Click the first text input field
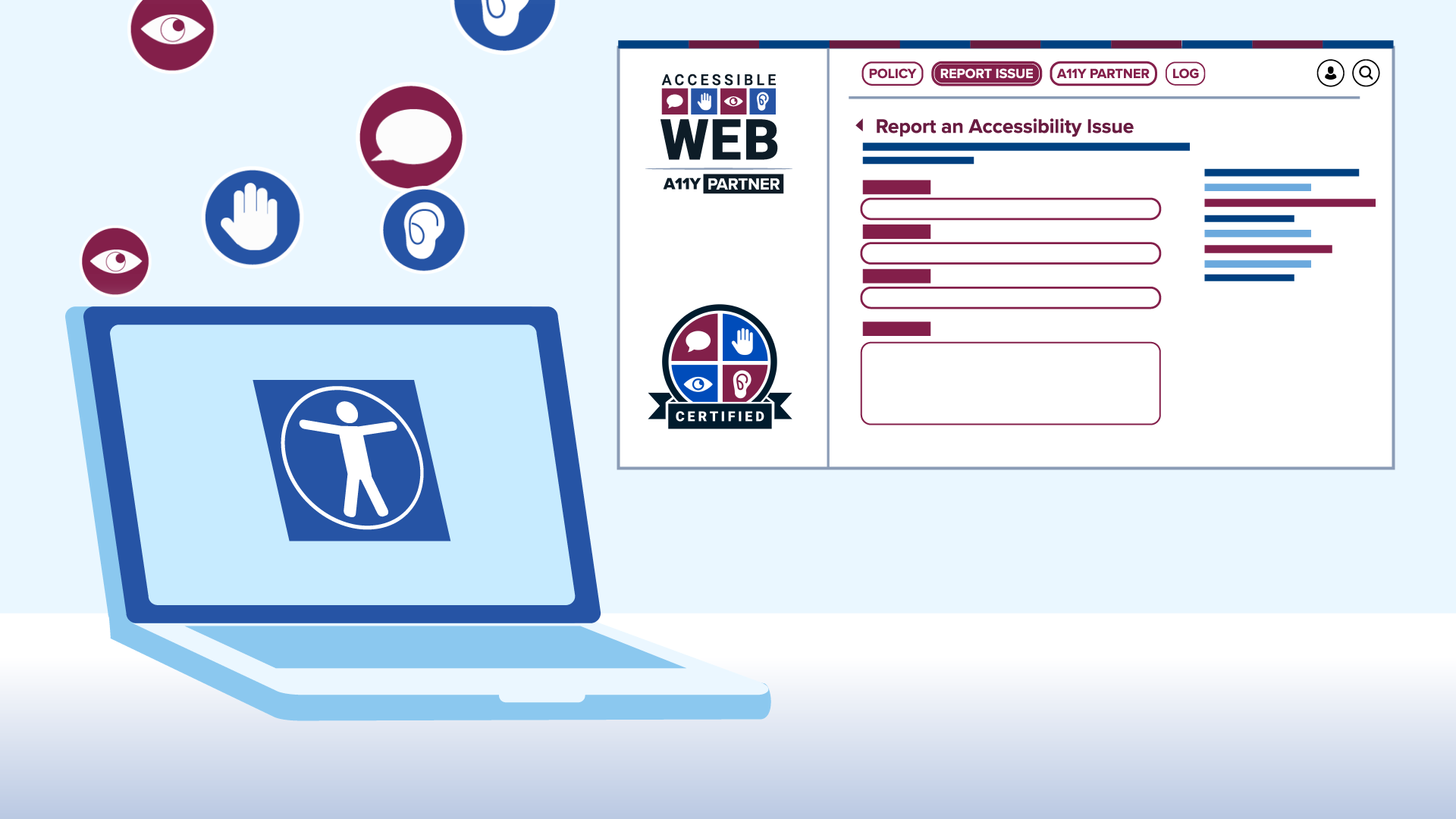Image resolution: width=1456 pixels, height=819 pixels. [x=1009, y=209]
